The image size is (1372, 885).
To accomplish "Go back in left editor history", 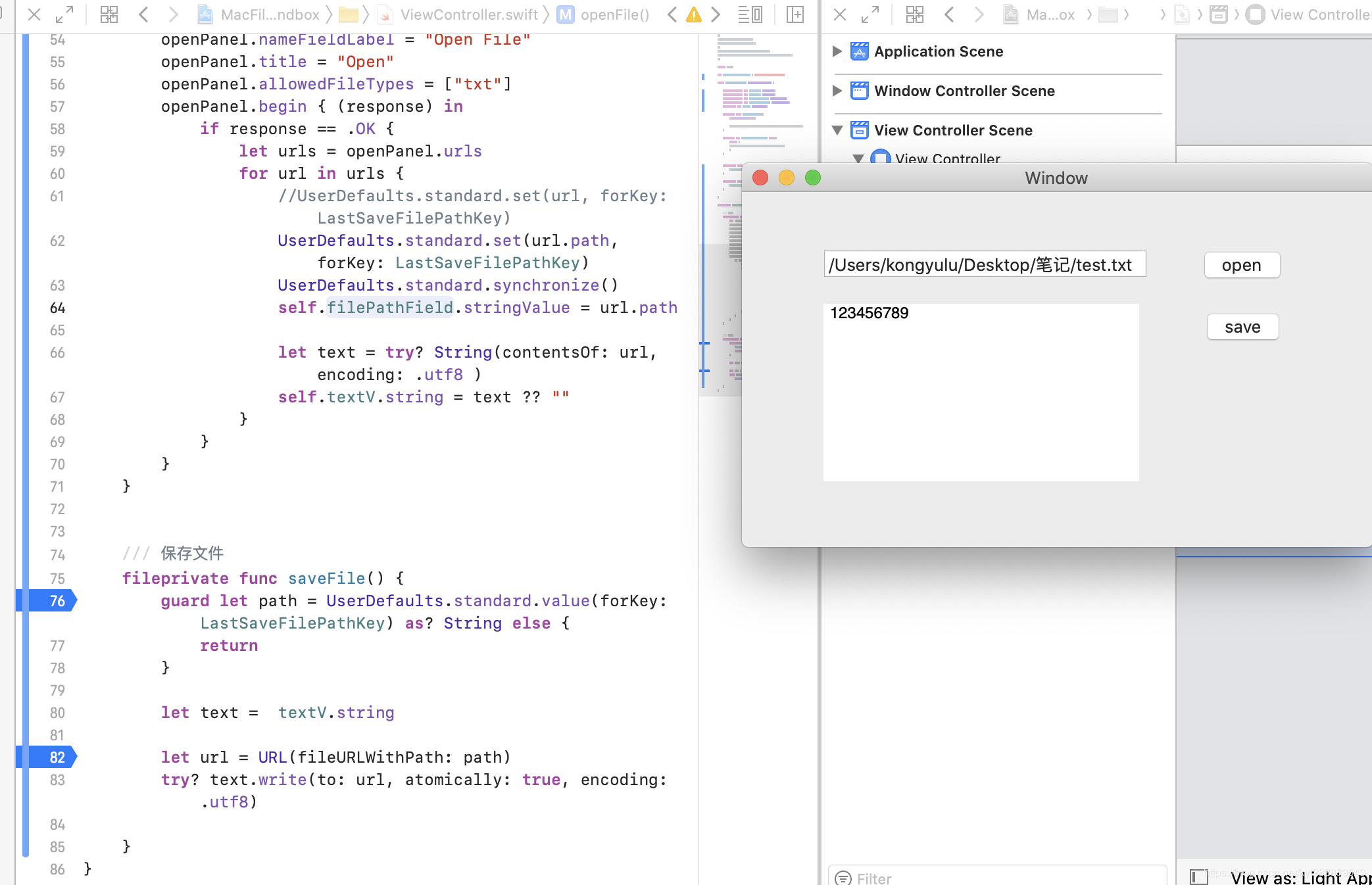I will [x=143, y=14].
